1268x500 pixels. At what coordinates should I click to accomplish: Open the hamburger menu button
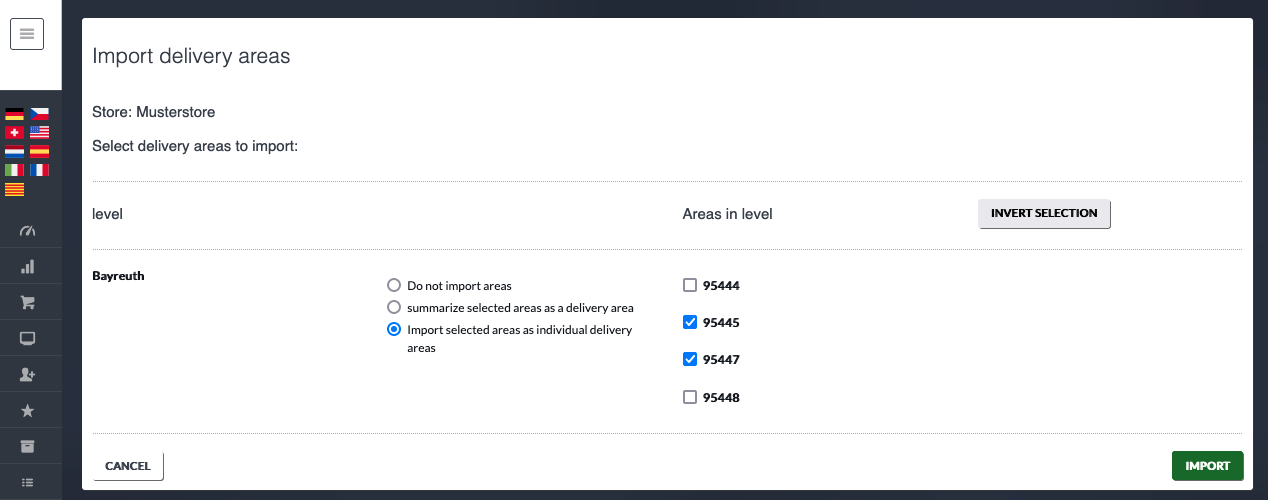pyautogui.click(x=27, y=34)
